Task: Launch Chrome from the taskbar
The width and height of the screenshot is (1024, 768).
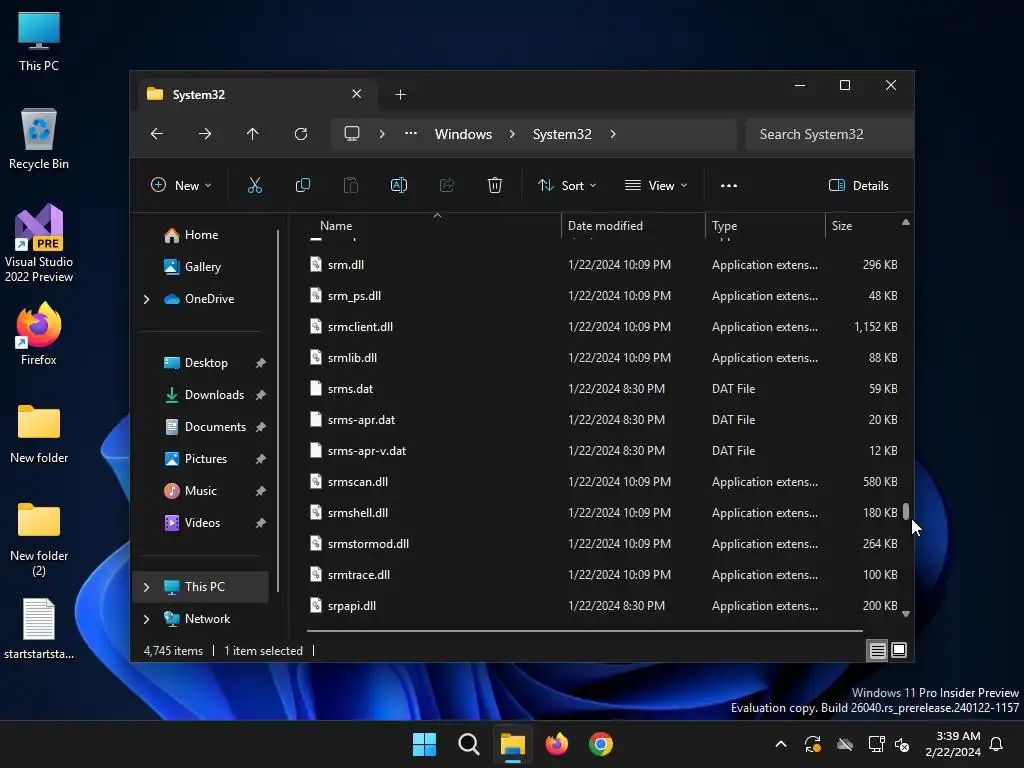Action: (x=601, y=744)
